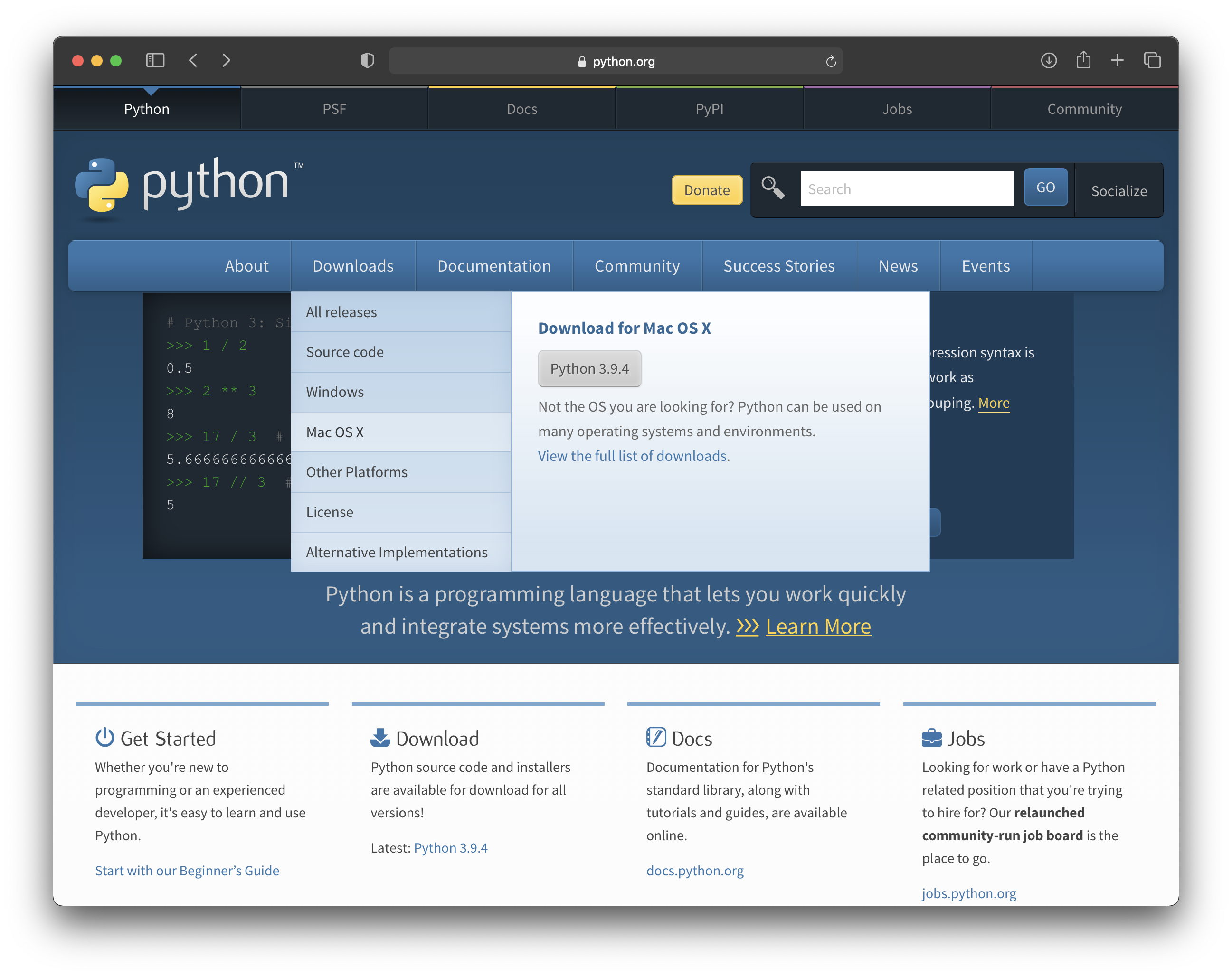Choose License in Downloads menu

400,512
